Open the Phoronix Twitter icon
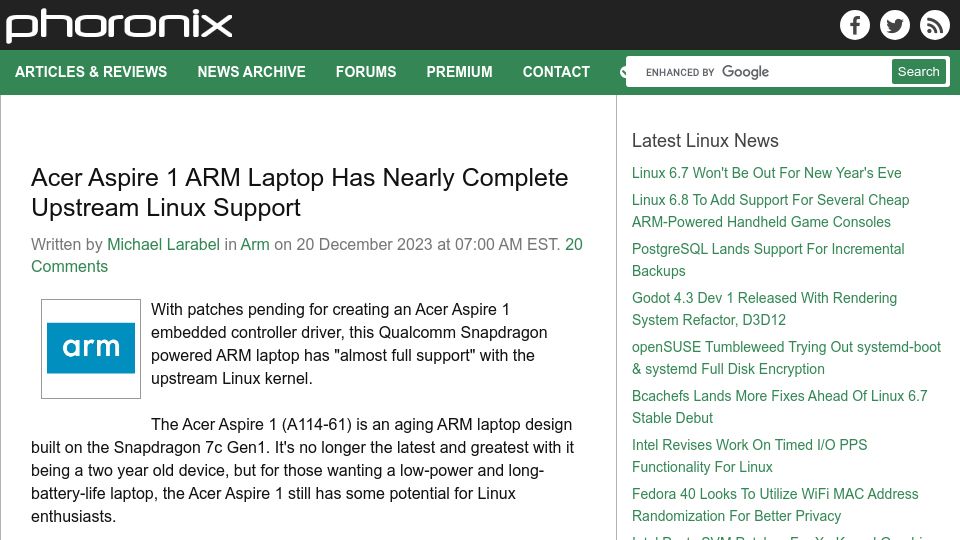 (894, 25)
